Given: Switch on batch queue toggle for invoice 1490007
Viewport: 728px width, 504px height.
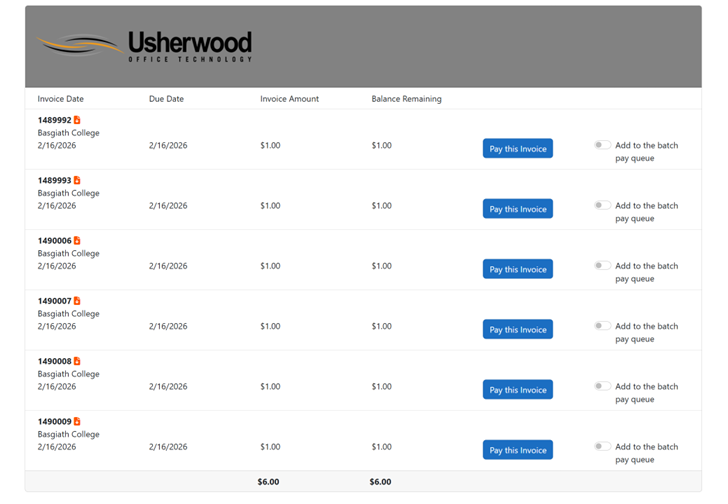Looking at the screenshot, I should pos(602,325).
